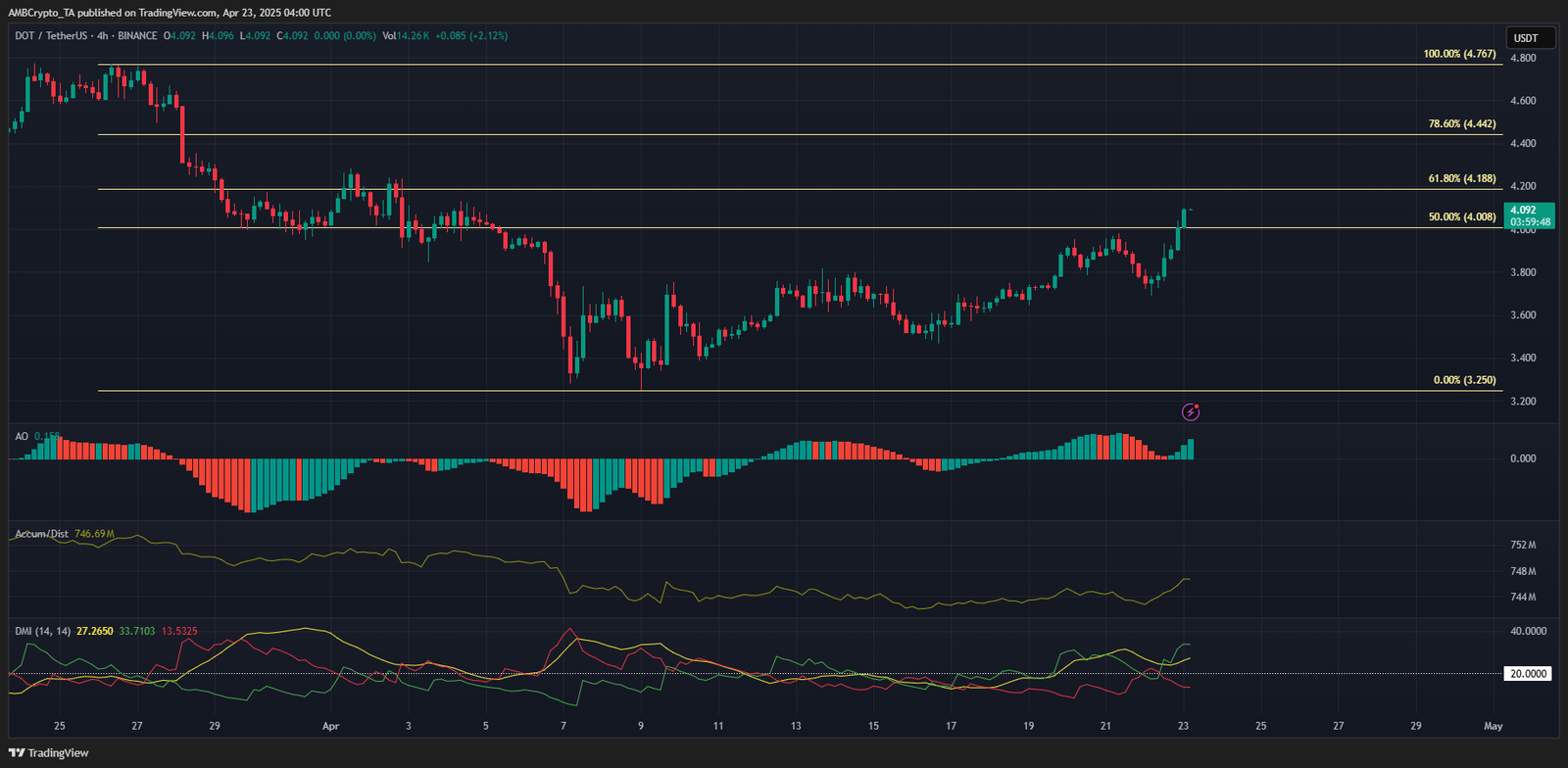Viewport: 1568px width, 768px height.
Task: Click the Apr date on time axis
Action: point(330,726)
